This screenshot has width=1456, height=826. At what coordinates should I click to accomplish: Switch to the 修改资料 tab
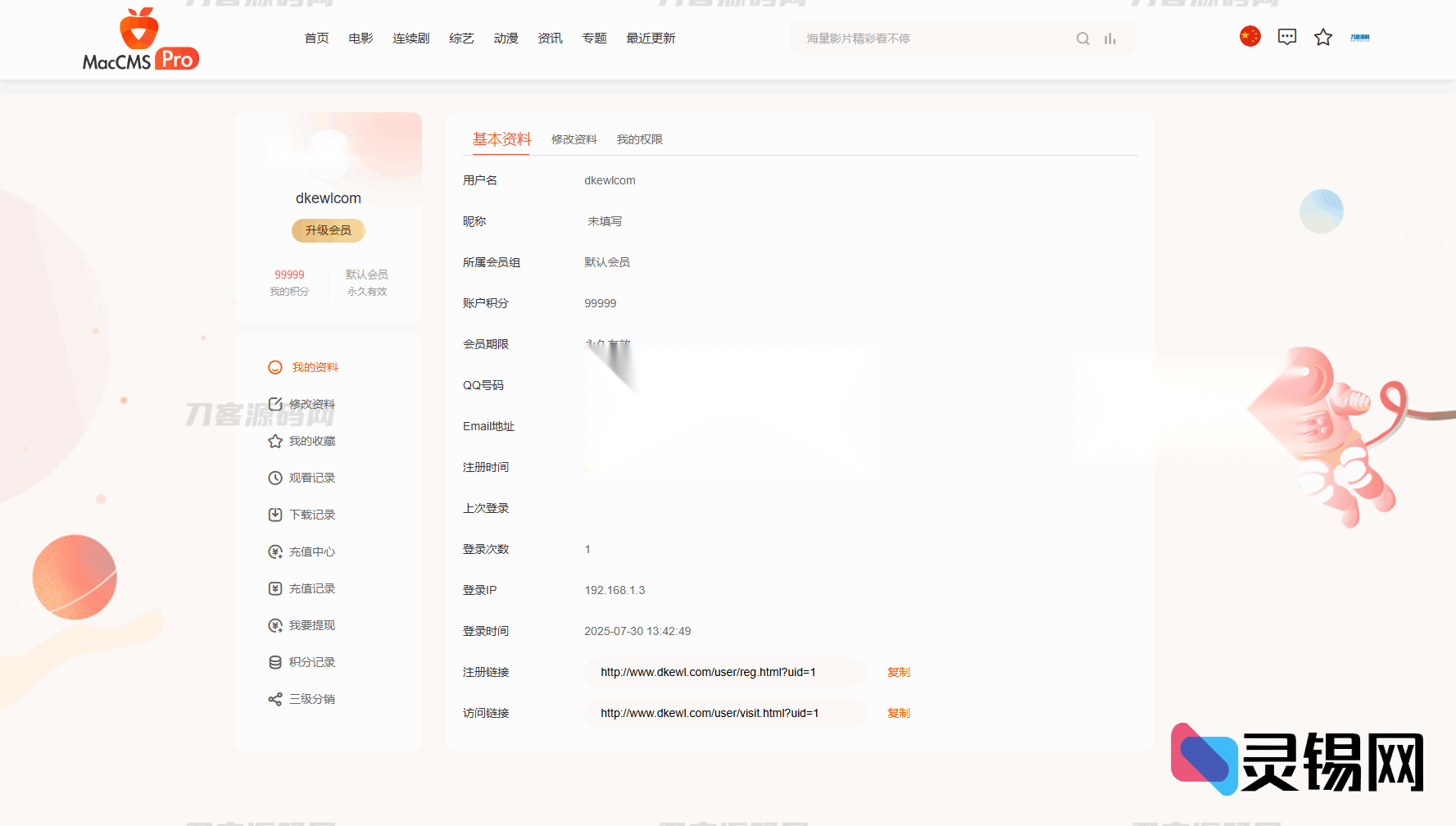pos(574,139)
